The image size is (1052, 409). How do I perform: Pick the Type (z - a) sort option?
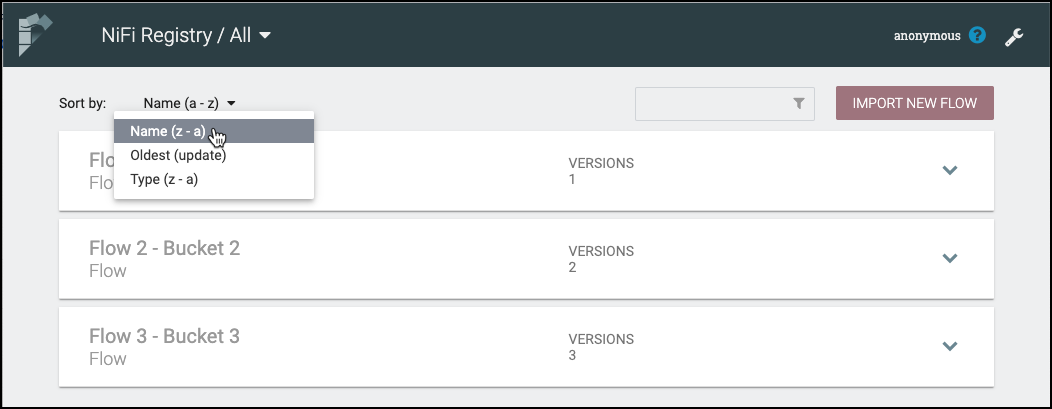click(164, 179)
